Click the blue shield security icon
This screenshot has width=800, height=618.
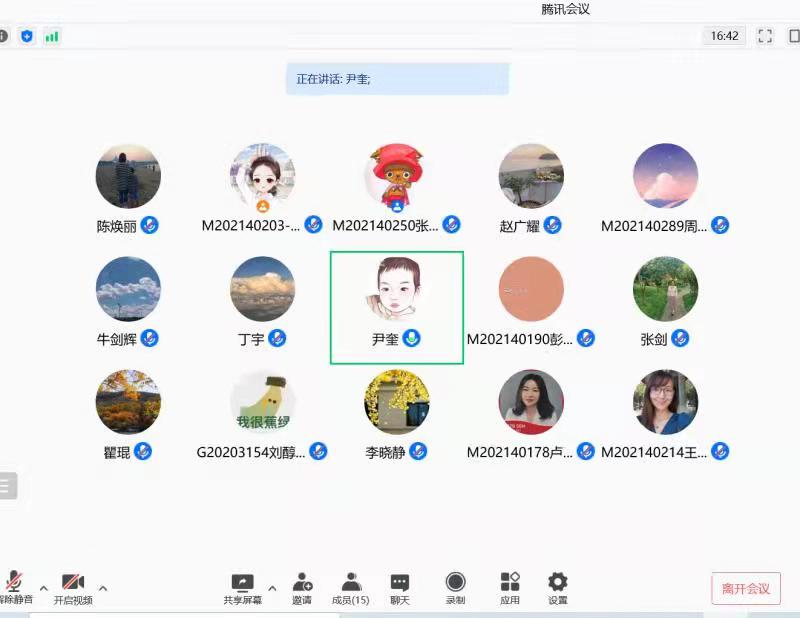27,36
